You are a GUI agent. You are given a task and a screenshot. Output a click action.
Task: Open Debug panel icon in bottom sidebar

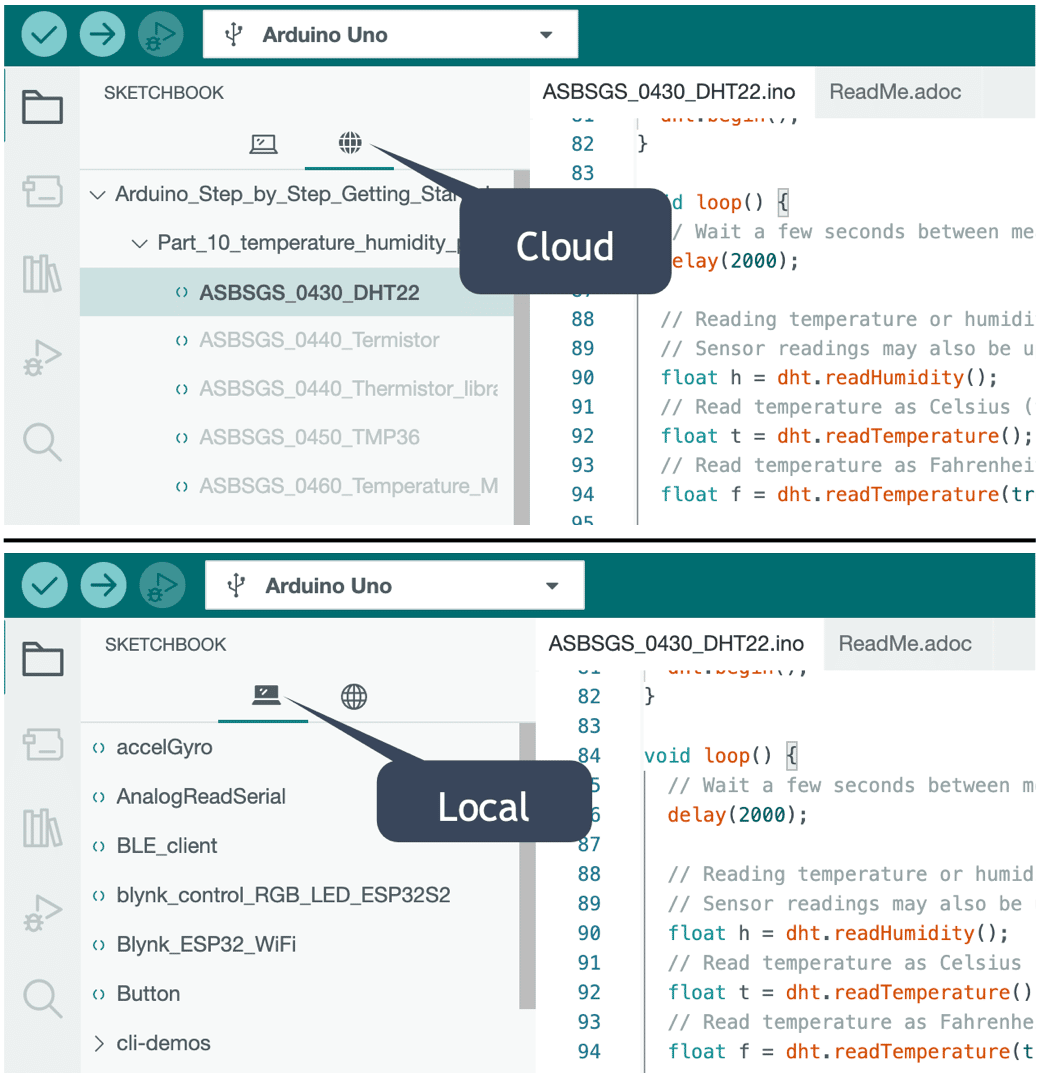point(43,913)
